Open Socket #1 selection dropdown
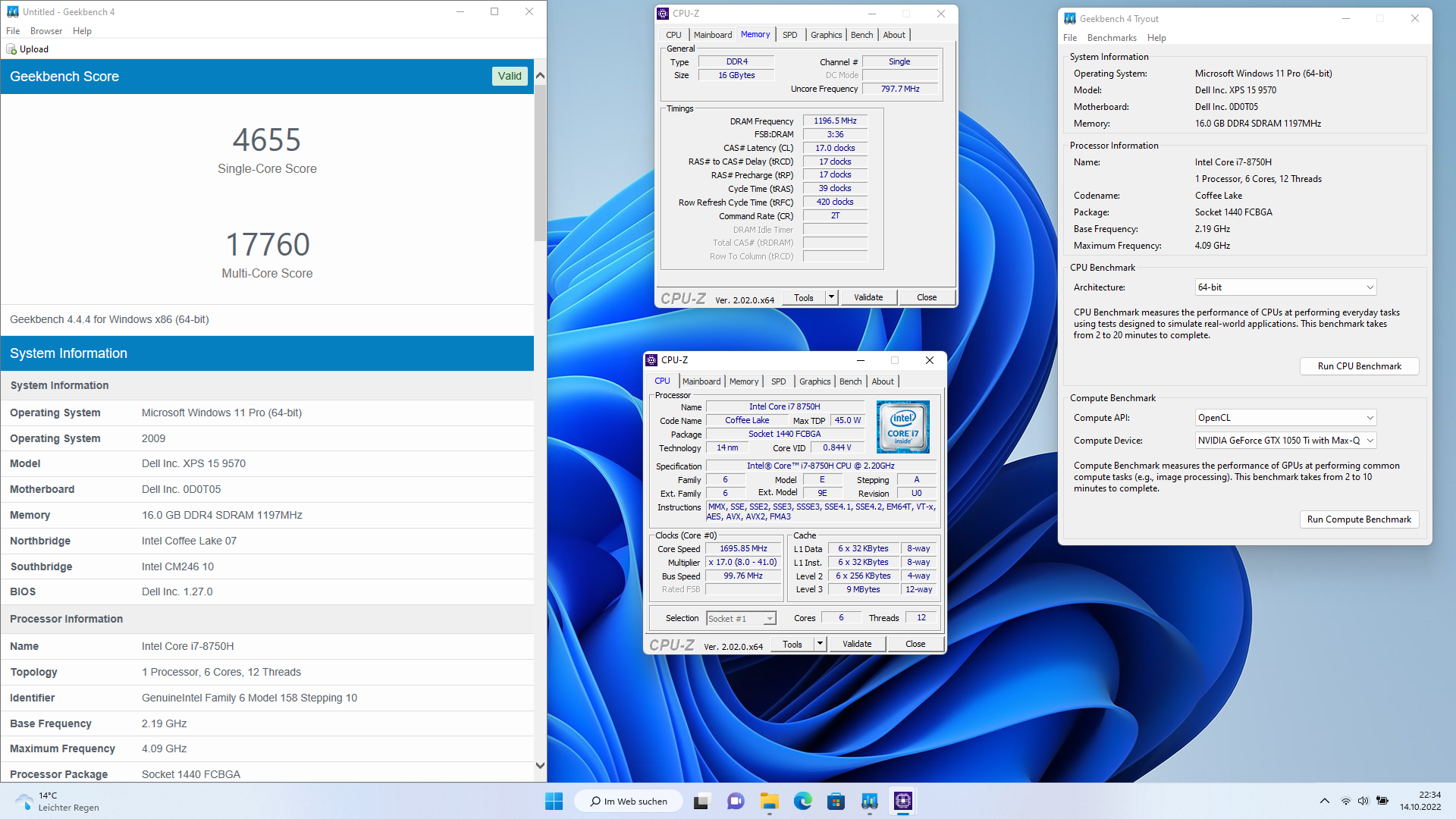Viewport: 1456px width, 819px height. point(741,619)
